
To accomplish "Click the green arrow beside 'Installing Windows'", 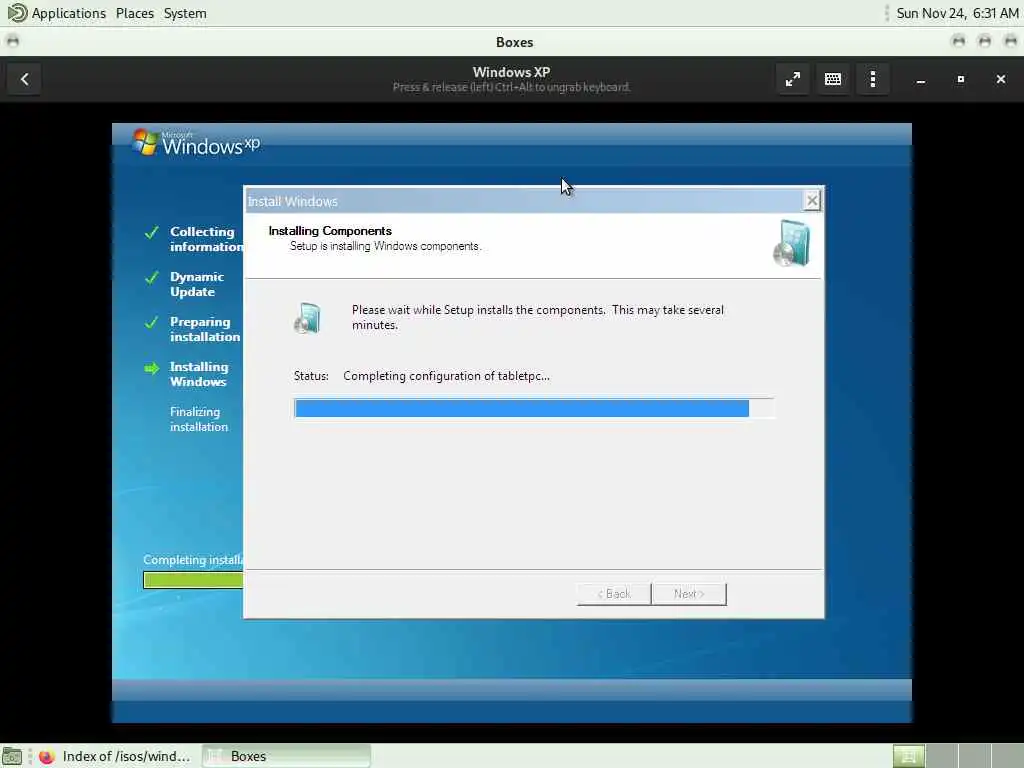I will (x=152, y=368).
